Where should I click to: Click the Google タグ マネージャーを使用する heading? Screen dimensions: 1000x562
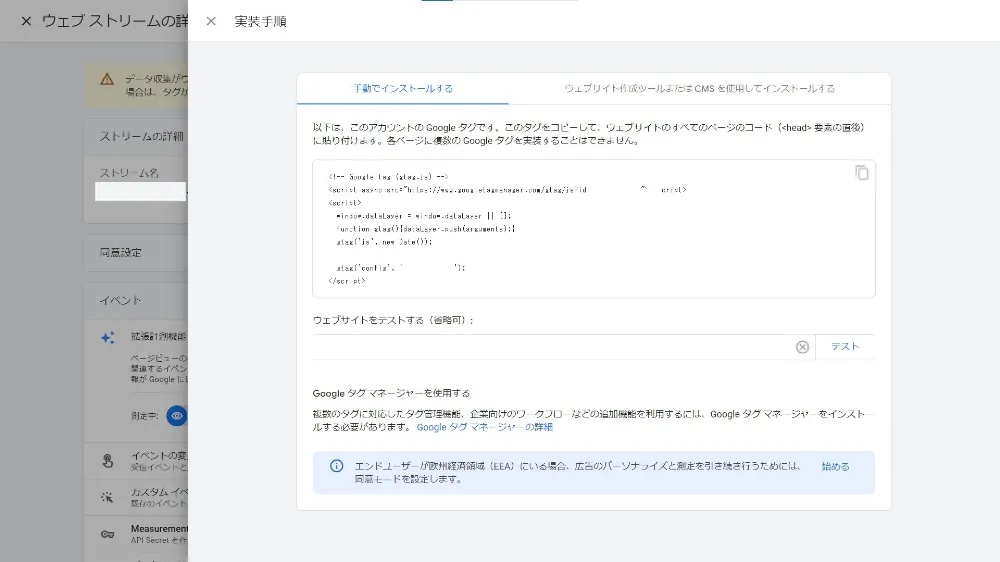(391, 393)
